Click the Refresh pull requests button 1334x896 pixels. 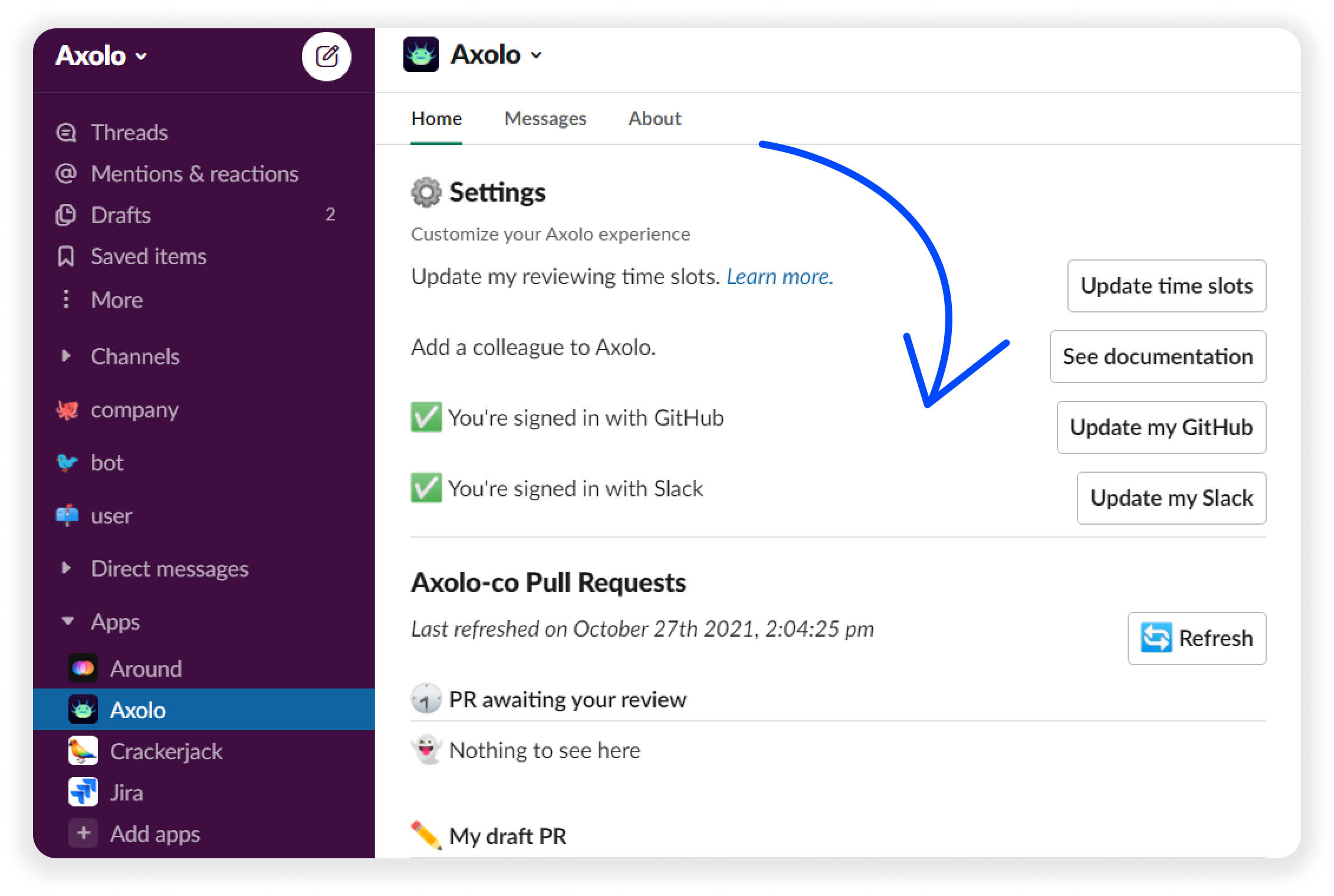tap(1198, 638)
